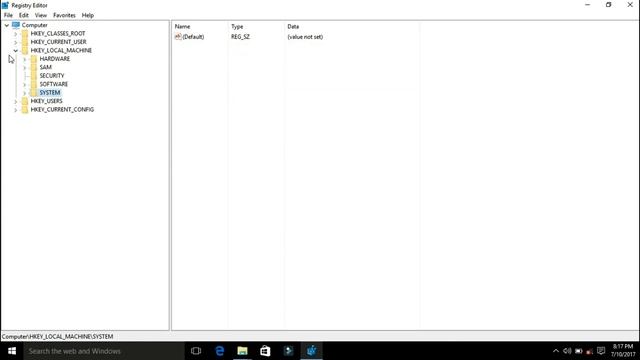Click HKEY_LOCAL_MACHINE folder icon
This screenshot has height=360, width=640.
tap(25, 50)
